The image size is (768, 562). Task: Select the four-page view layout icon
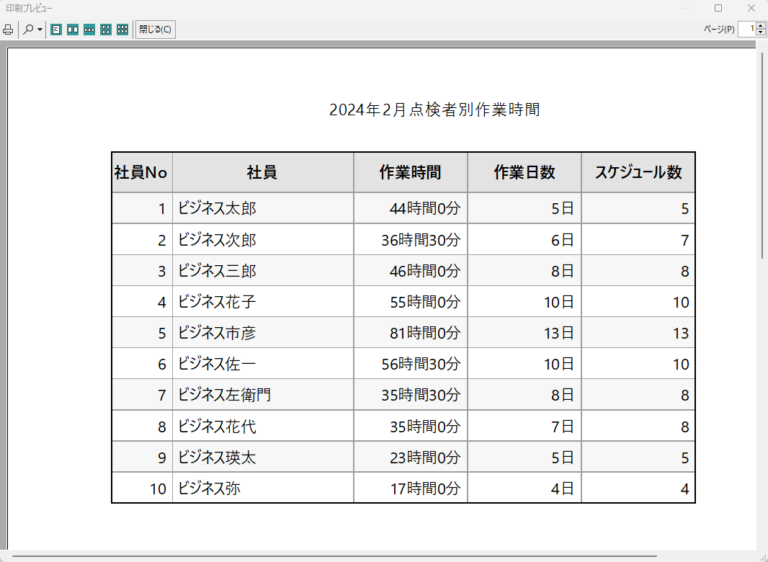[x=105, y=30]
